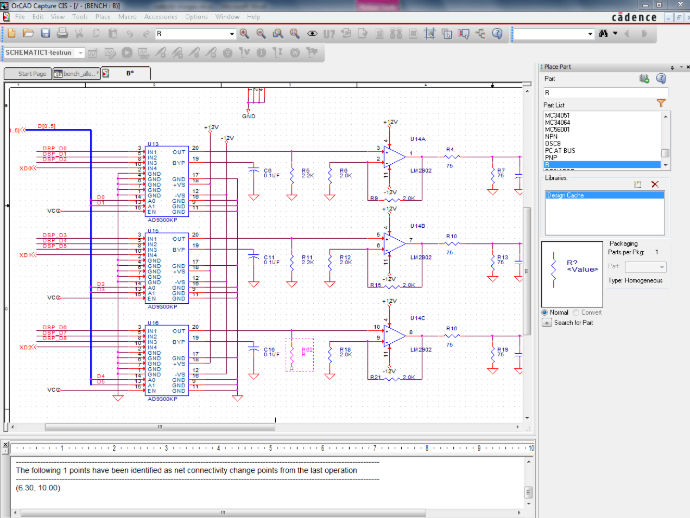Viewport: 690px width, 518px height.
Task: Open the binoculars search options arrow
Action: coord(615,33)
